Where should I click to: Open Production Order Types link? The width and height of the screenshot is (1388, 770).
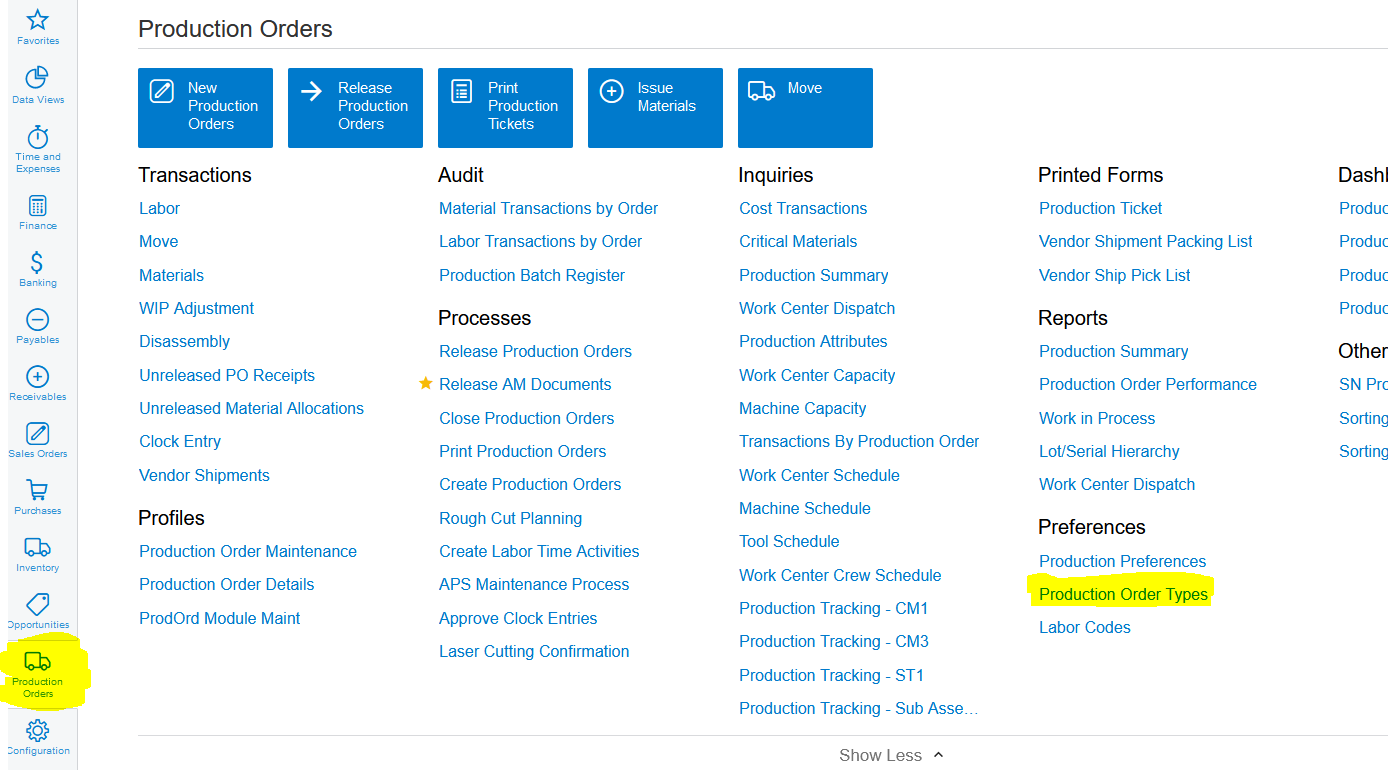(x=1123, y=594)
